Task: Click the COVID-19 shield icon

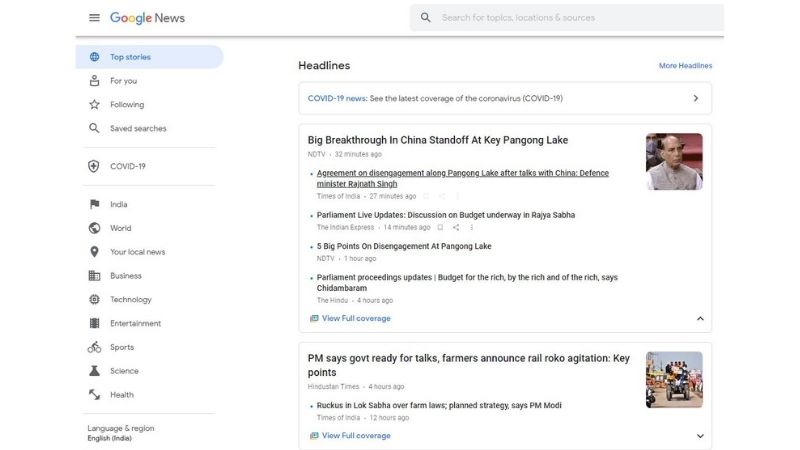Action: click(x=94, y=166)
